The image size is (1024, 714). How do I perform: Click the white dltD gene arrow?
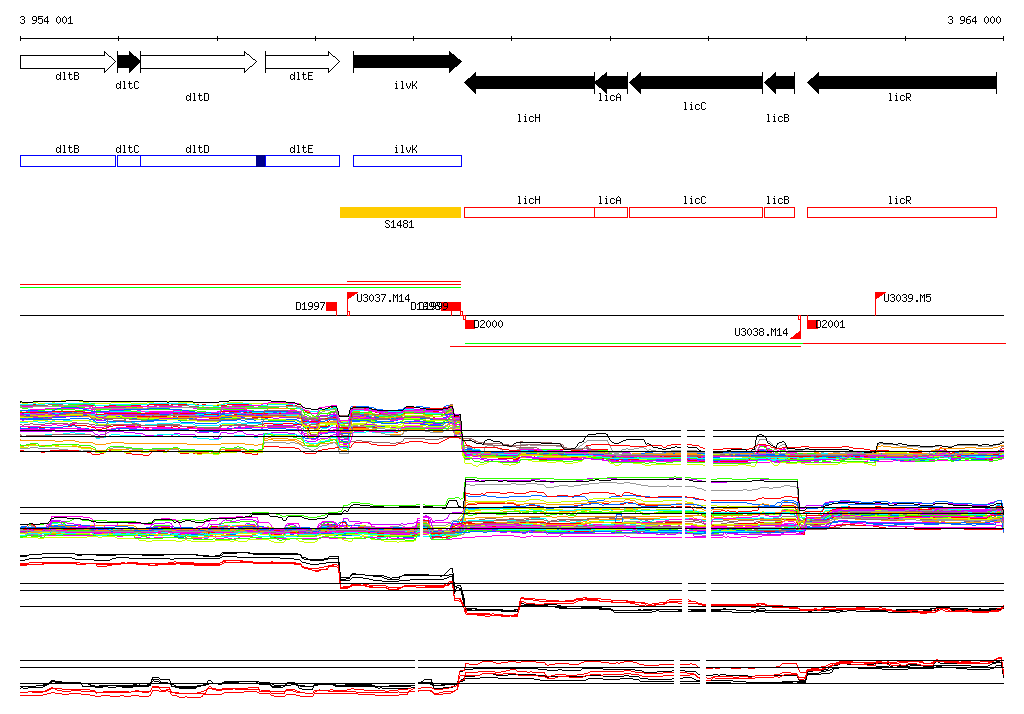[x=198, y=62]
